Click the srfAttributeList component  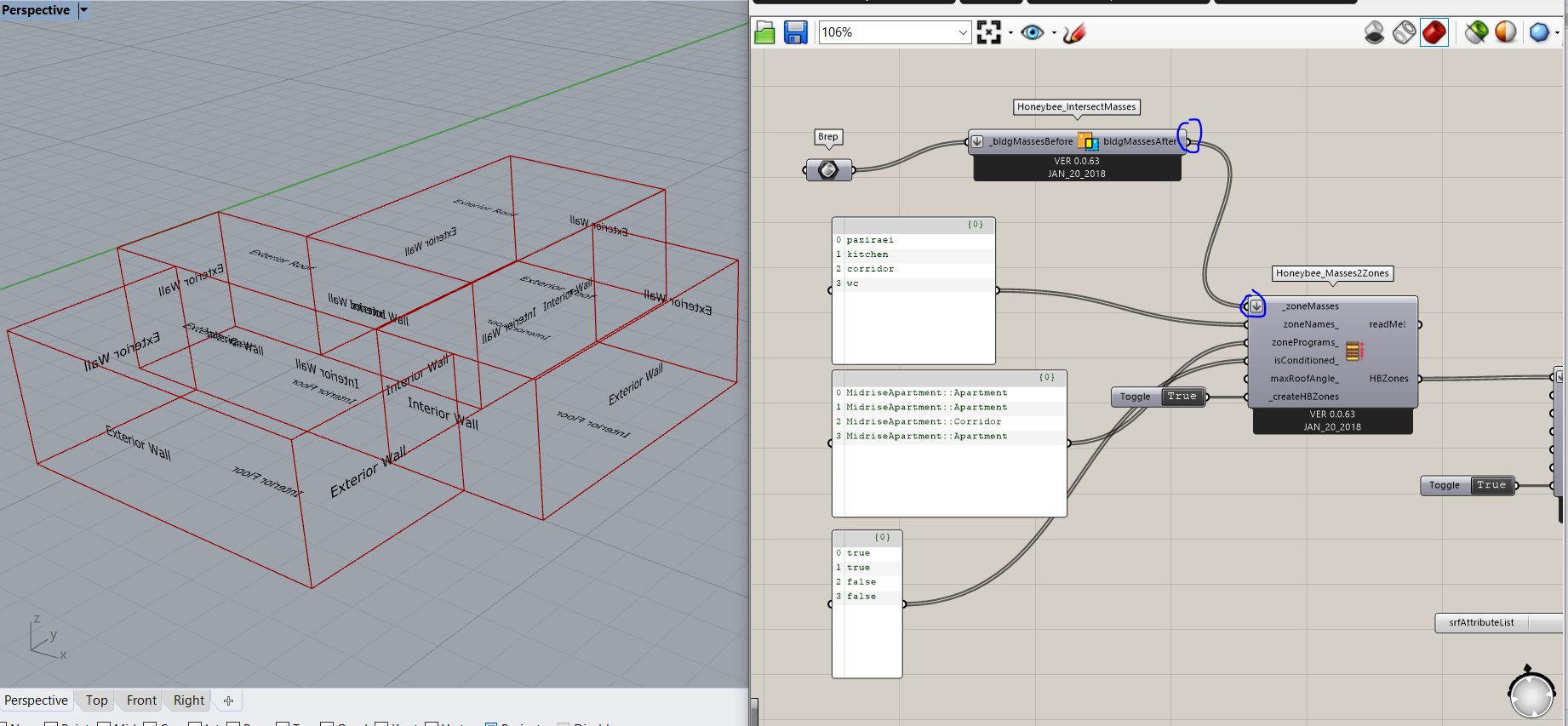(x=1481, y=623)
